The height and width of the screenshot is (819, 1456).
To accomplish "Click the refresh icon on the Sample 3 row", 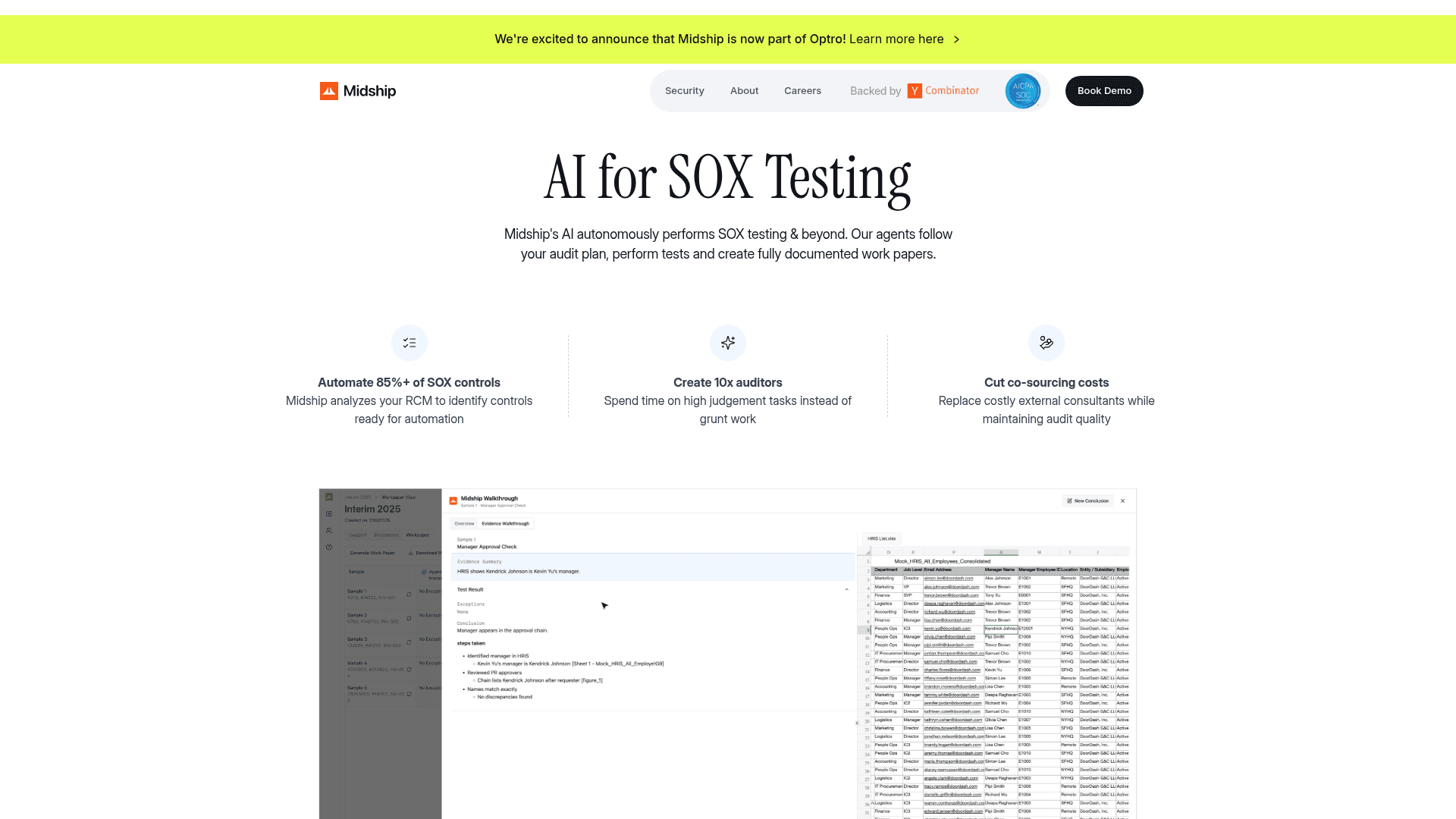I will (x=409, y=642).
